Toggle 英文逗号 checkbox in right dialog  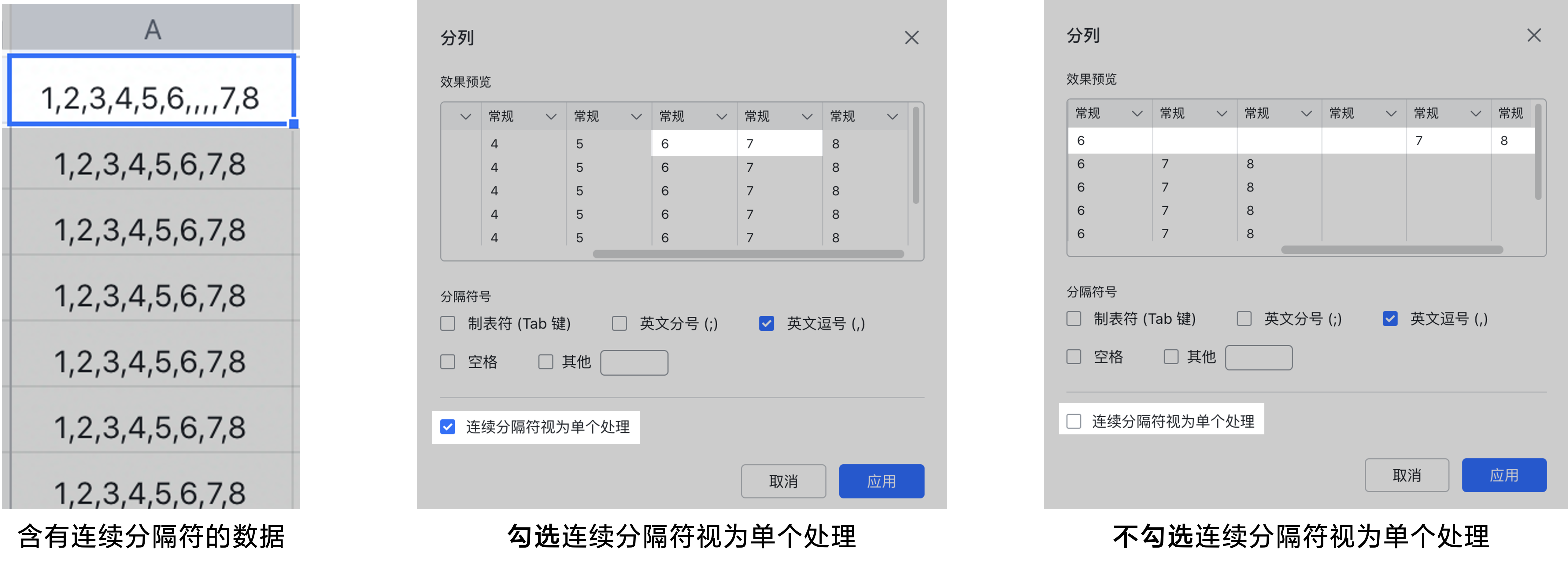pyautogui.click(x=1390, y=319)
